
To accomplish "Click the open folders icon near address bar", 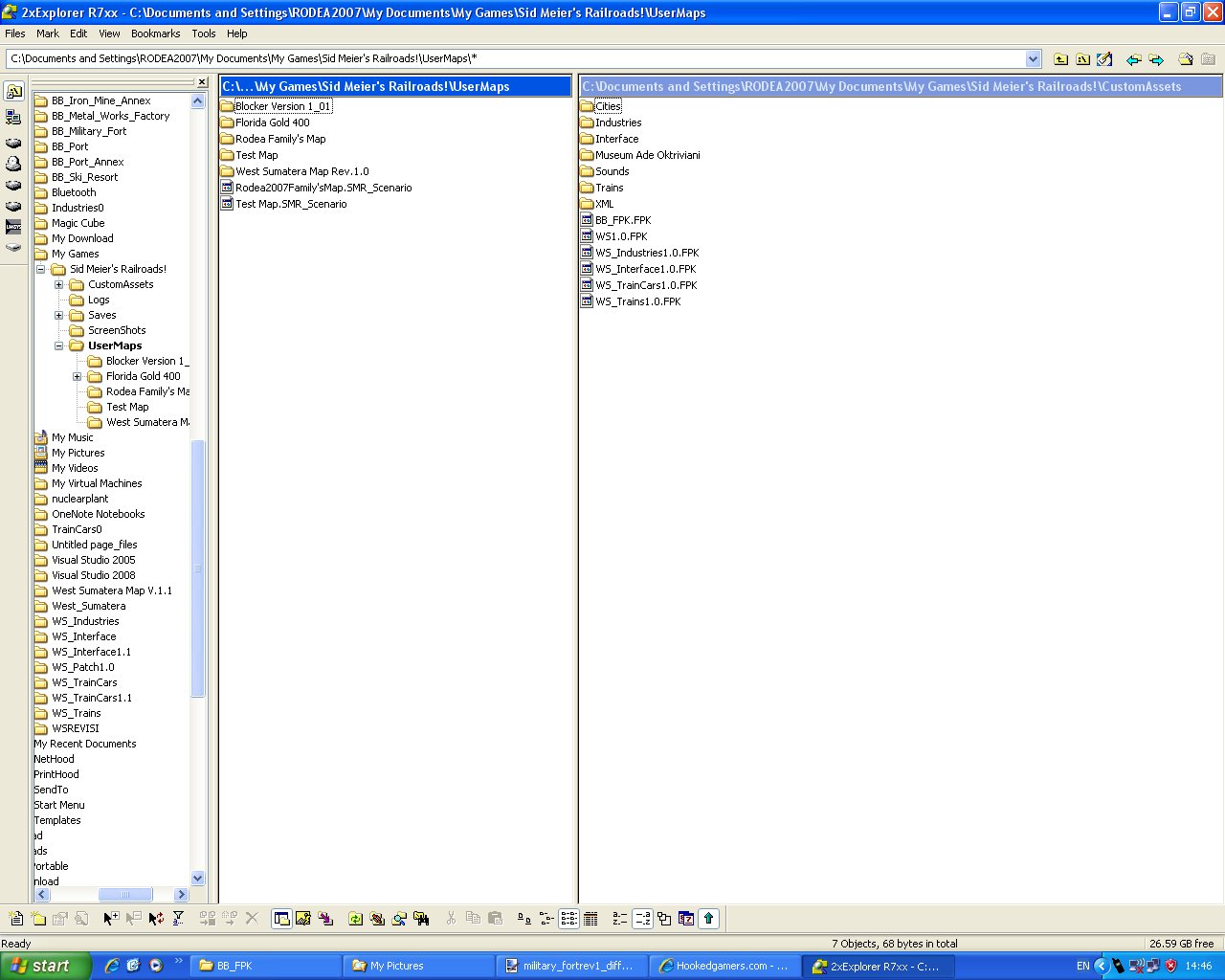I will [1186, 59].
